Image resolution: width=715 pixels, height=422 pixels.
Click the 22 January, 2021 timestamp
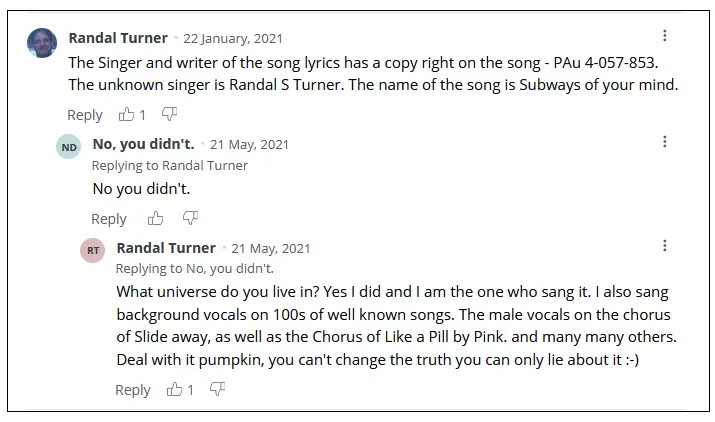[x=233, y=38]
